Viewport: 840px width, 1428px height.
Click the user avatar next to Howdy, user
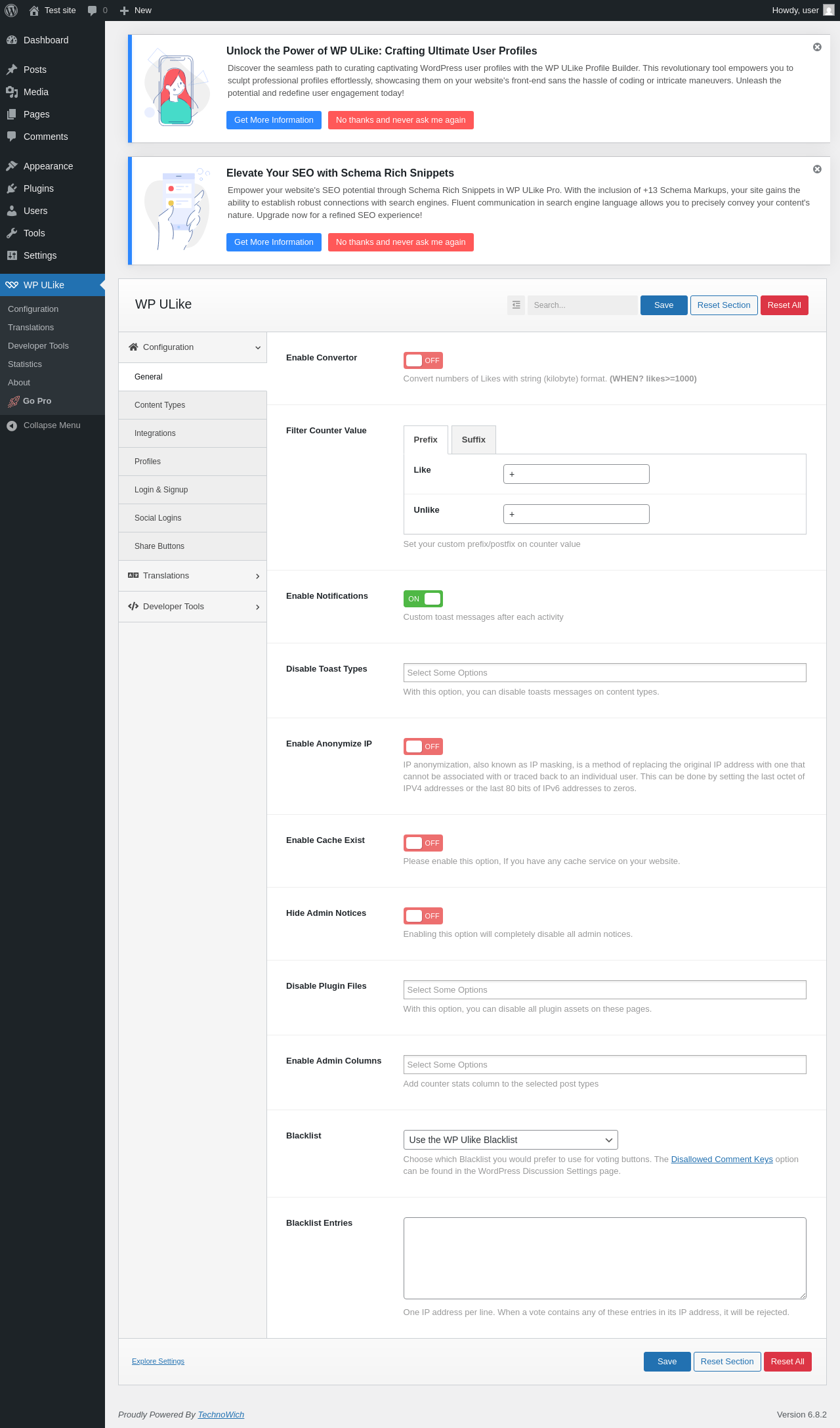829,11
